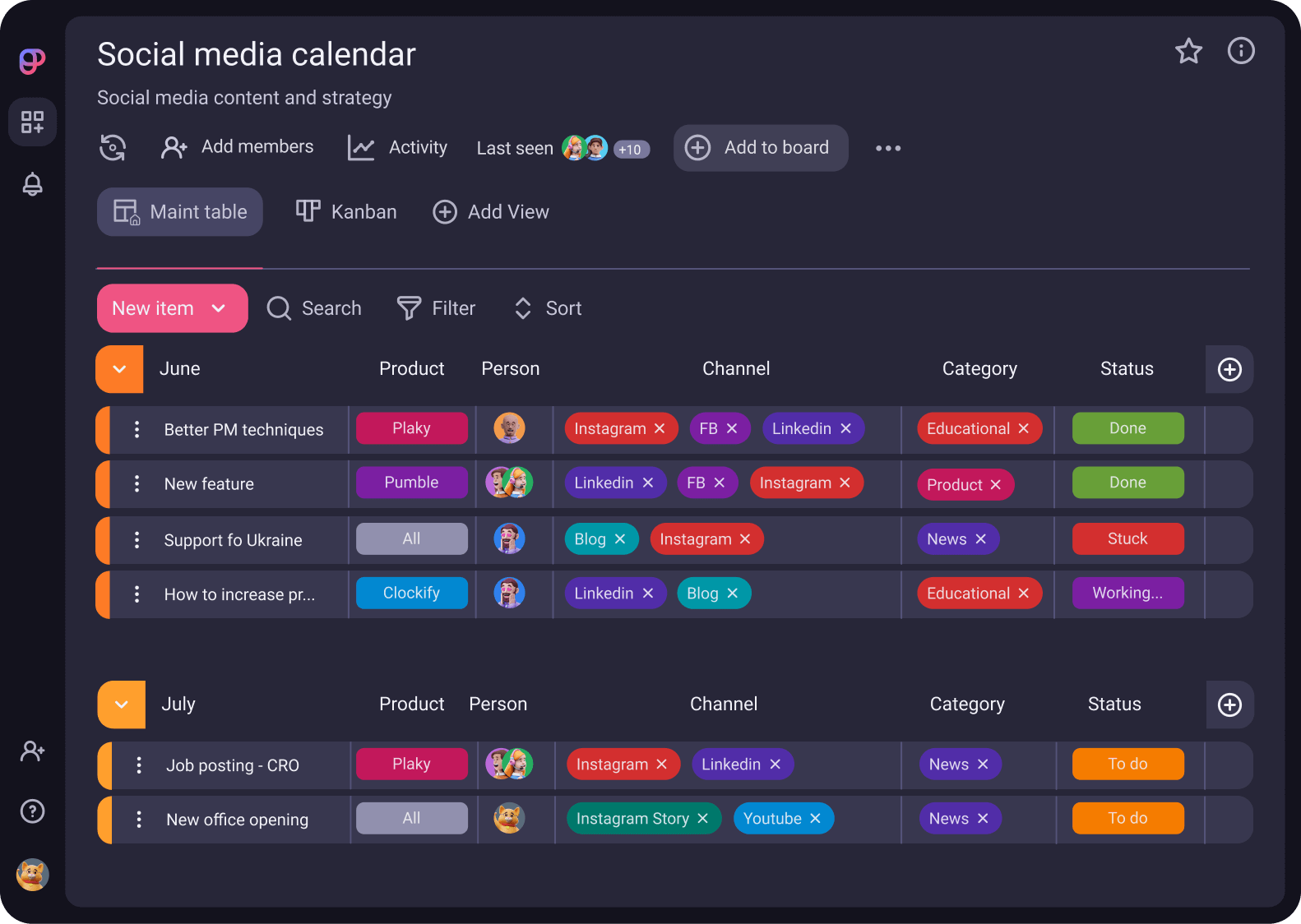The width and height of the screenshot is (1301, 924).
Task: Open the Filter option
Action: (x=436, y=308)
